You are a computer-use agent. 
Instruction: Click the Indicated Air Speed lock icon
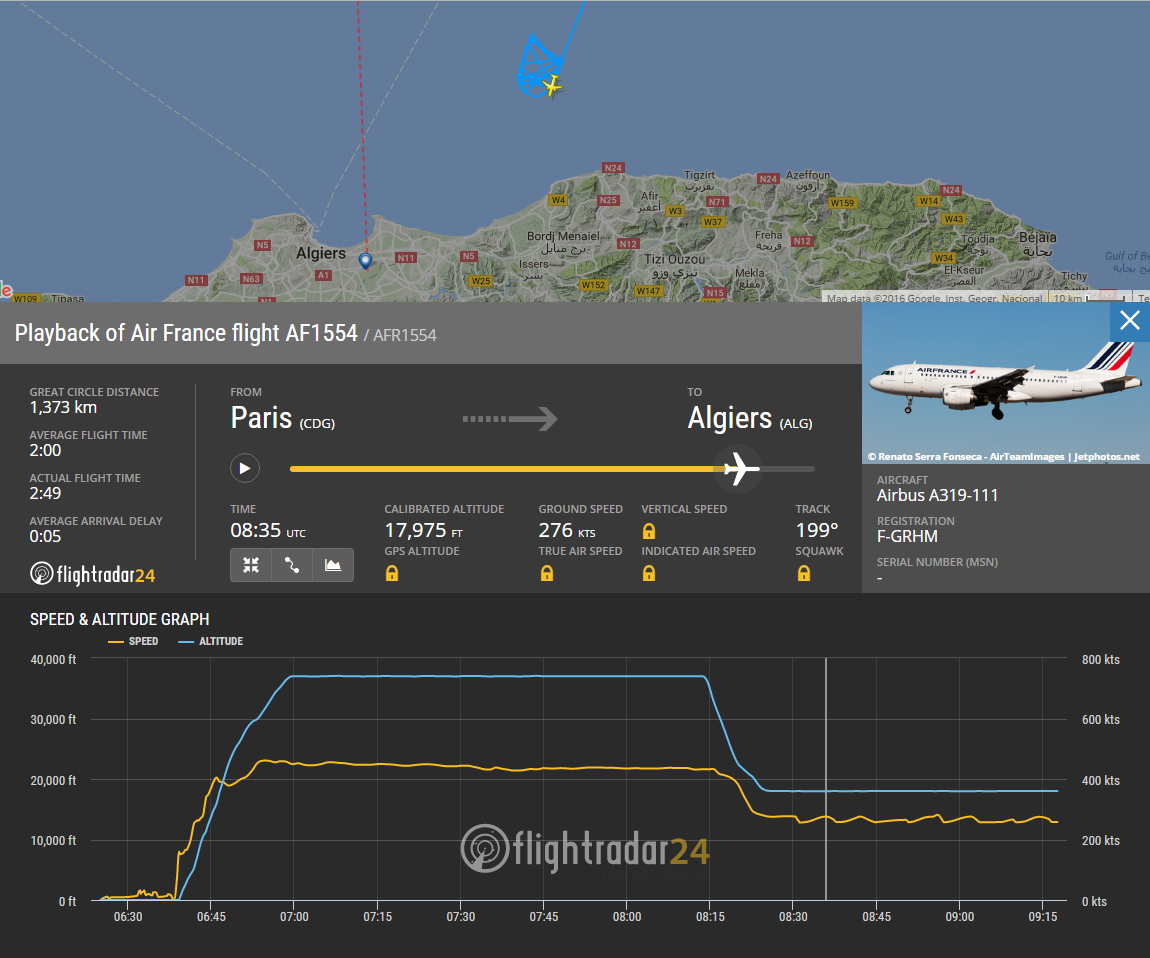[x=649, y=573]
